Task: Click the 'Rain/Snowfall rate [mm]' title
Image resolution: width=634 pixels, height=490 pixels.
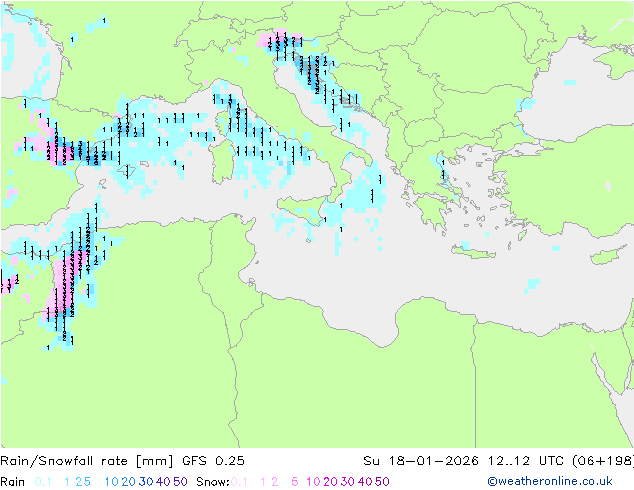Action: (x=87, y=461)
